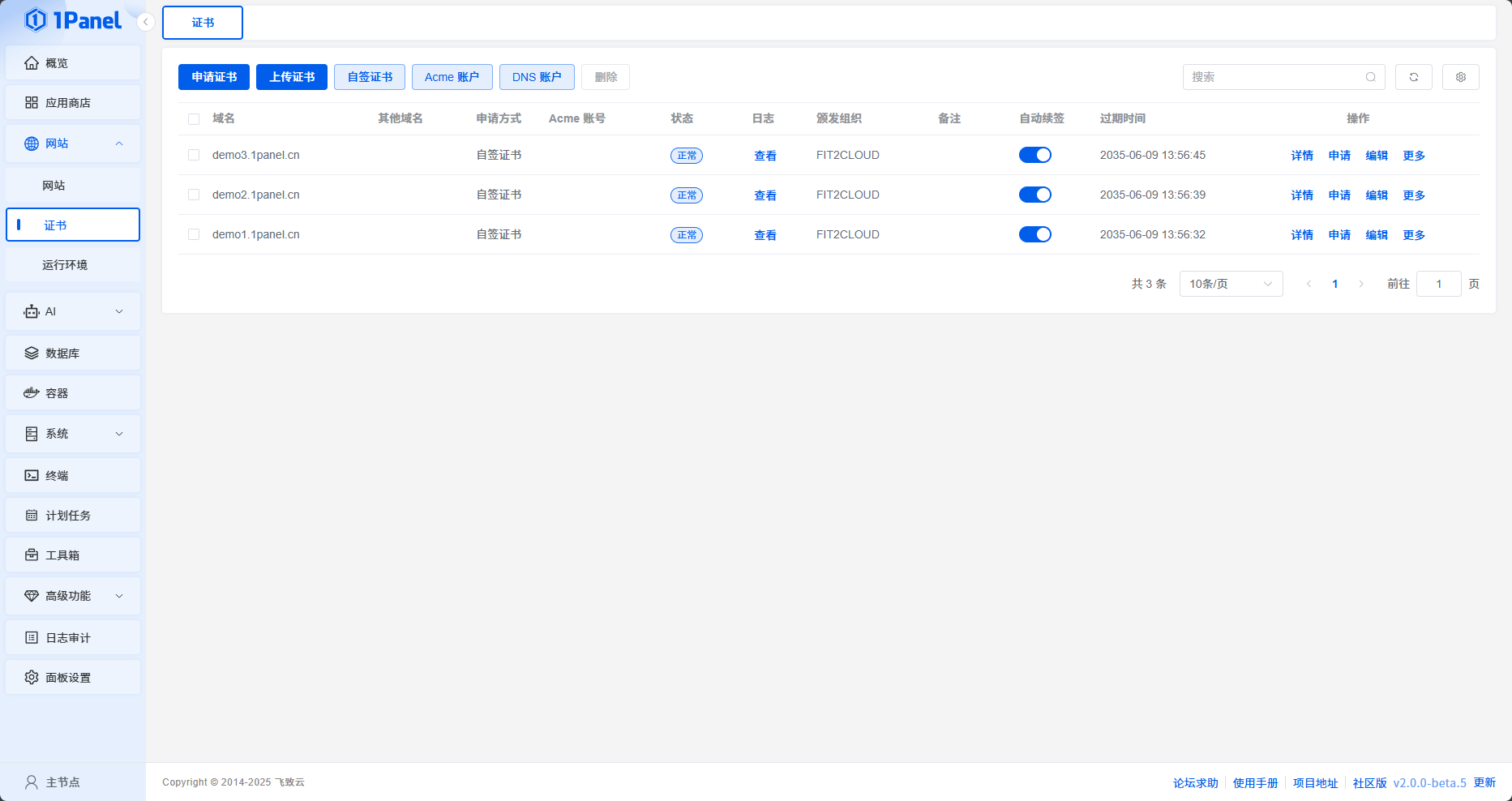This screenshot has width=1512, height=801.
Task: Go to the next page arrow
Action: pos(1361,284)
